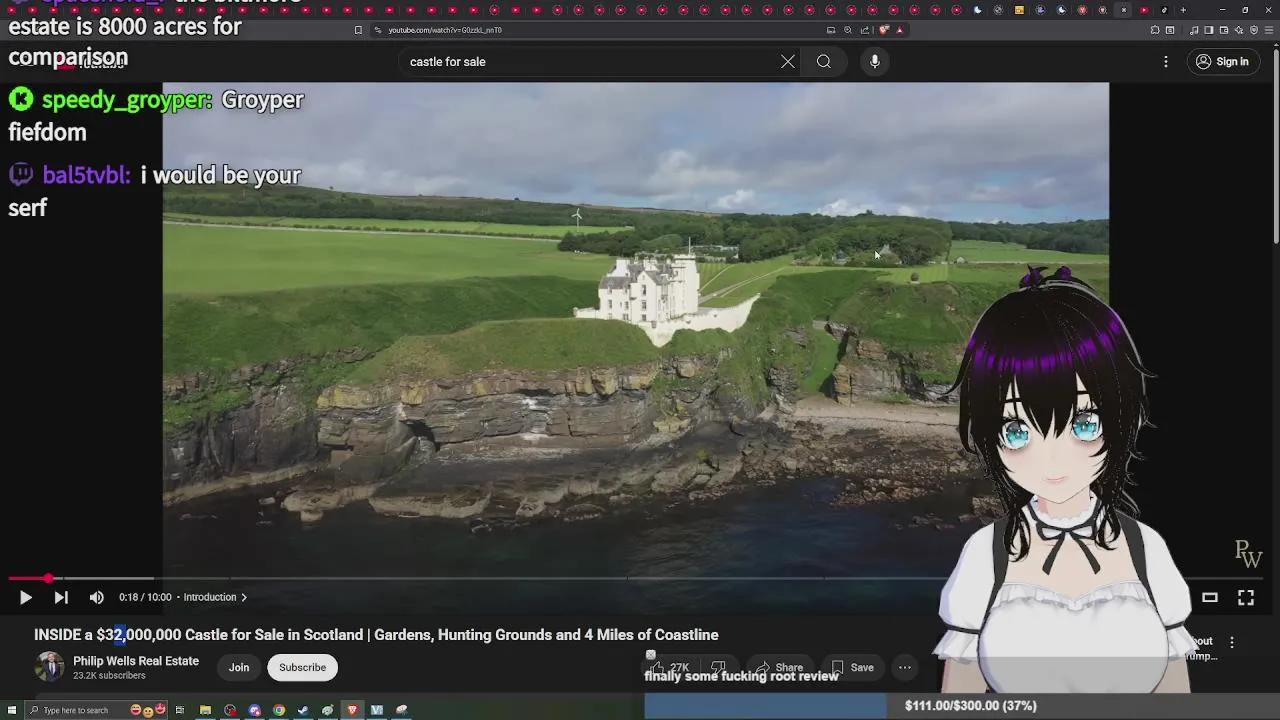This screenshot has height=720, width=1280.
Task: Bookmark this page icon in address bar
Action: (358, 30)
